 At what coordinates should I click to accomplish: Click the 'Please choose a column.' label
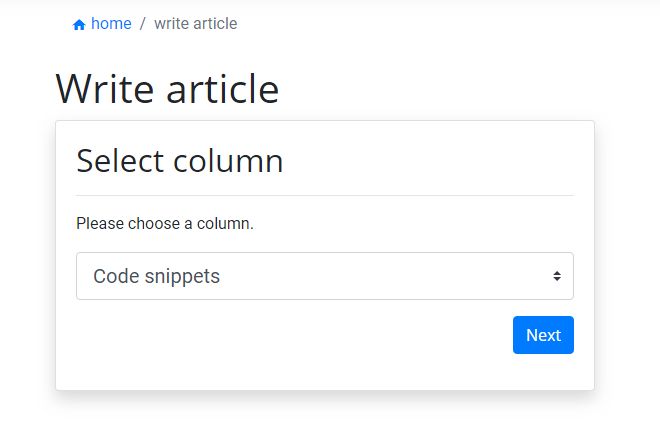coord(165,224)
